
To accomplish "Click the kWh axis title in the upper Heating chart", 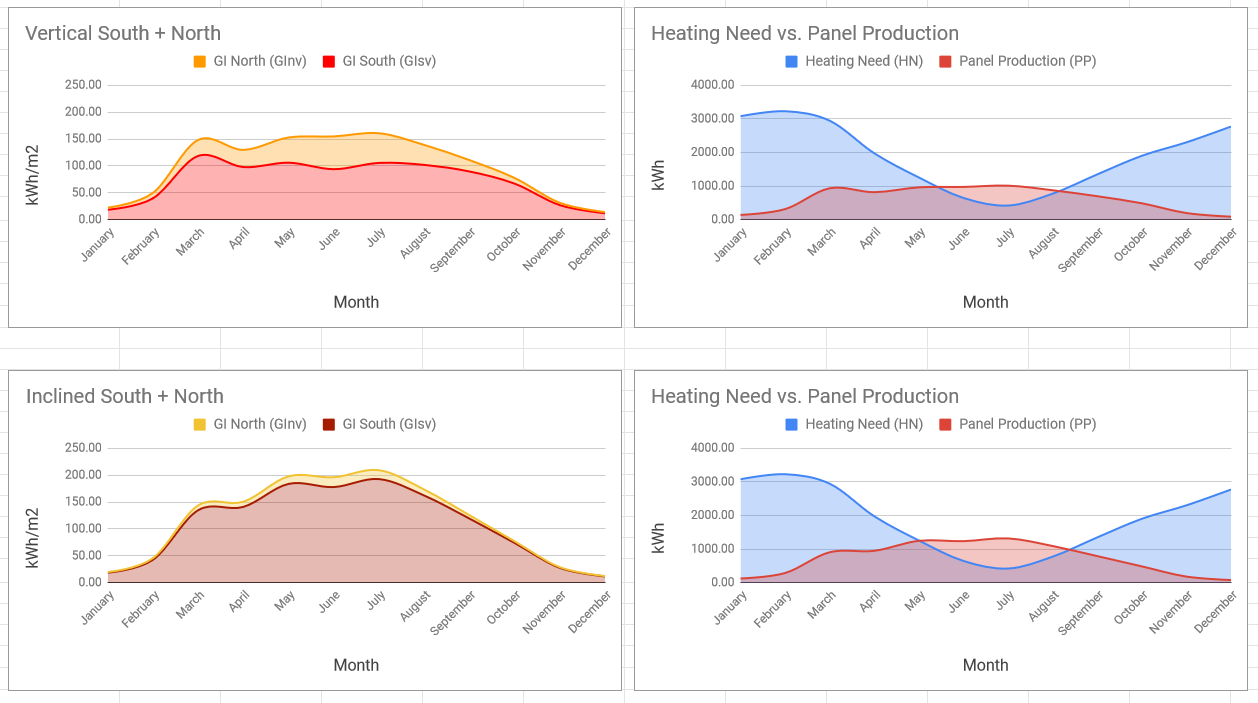I will click(658, 175).
